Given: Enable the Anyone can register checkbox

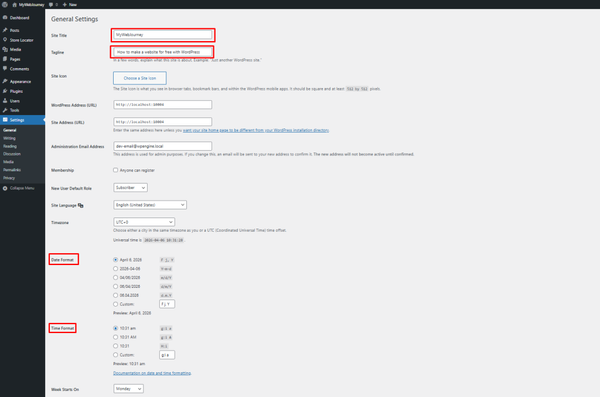Looking at the screenshot, I should tap(116, 170).
